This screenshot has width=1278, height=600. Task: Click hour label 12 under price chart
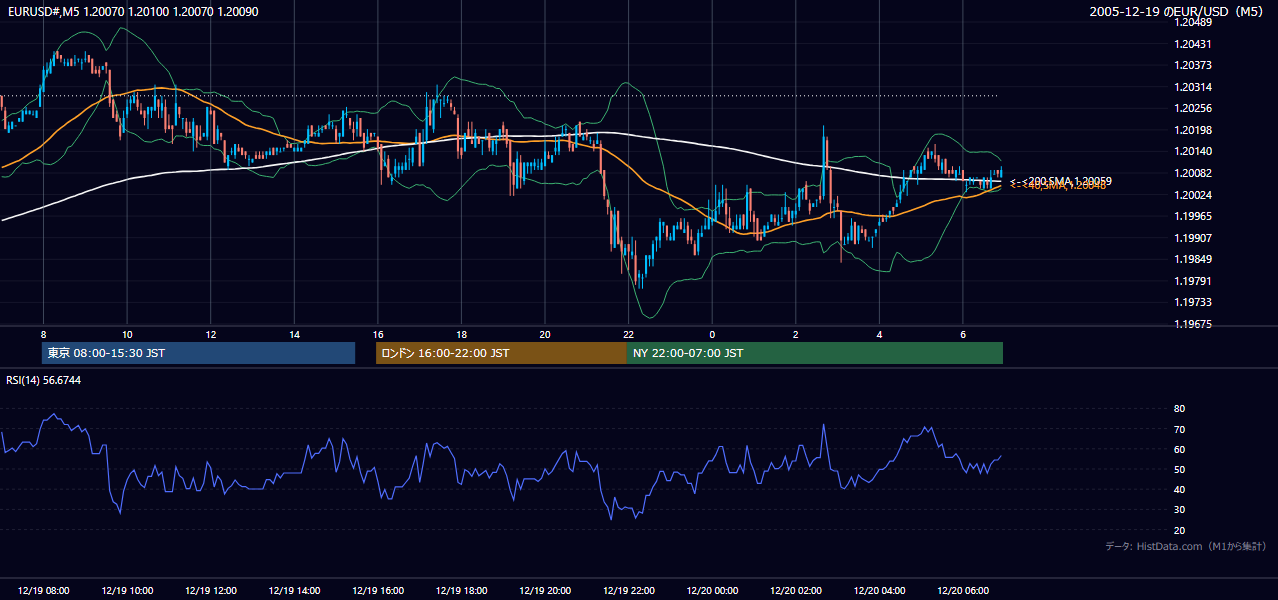pos(211,334)
